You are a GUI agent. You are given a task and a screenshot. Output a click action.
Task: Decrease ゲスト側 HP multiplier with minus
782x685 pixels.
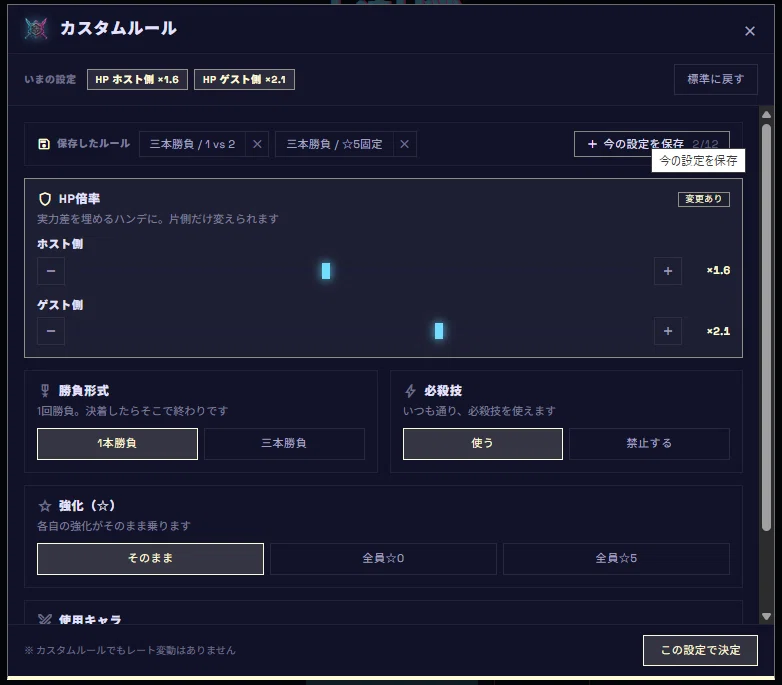coord(51,331)
